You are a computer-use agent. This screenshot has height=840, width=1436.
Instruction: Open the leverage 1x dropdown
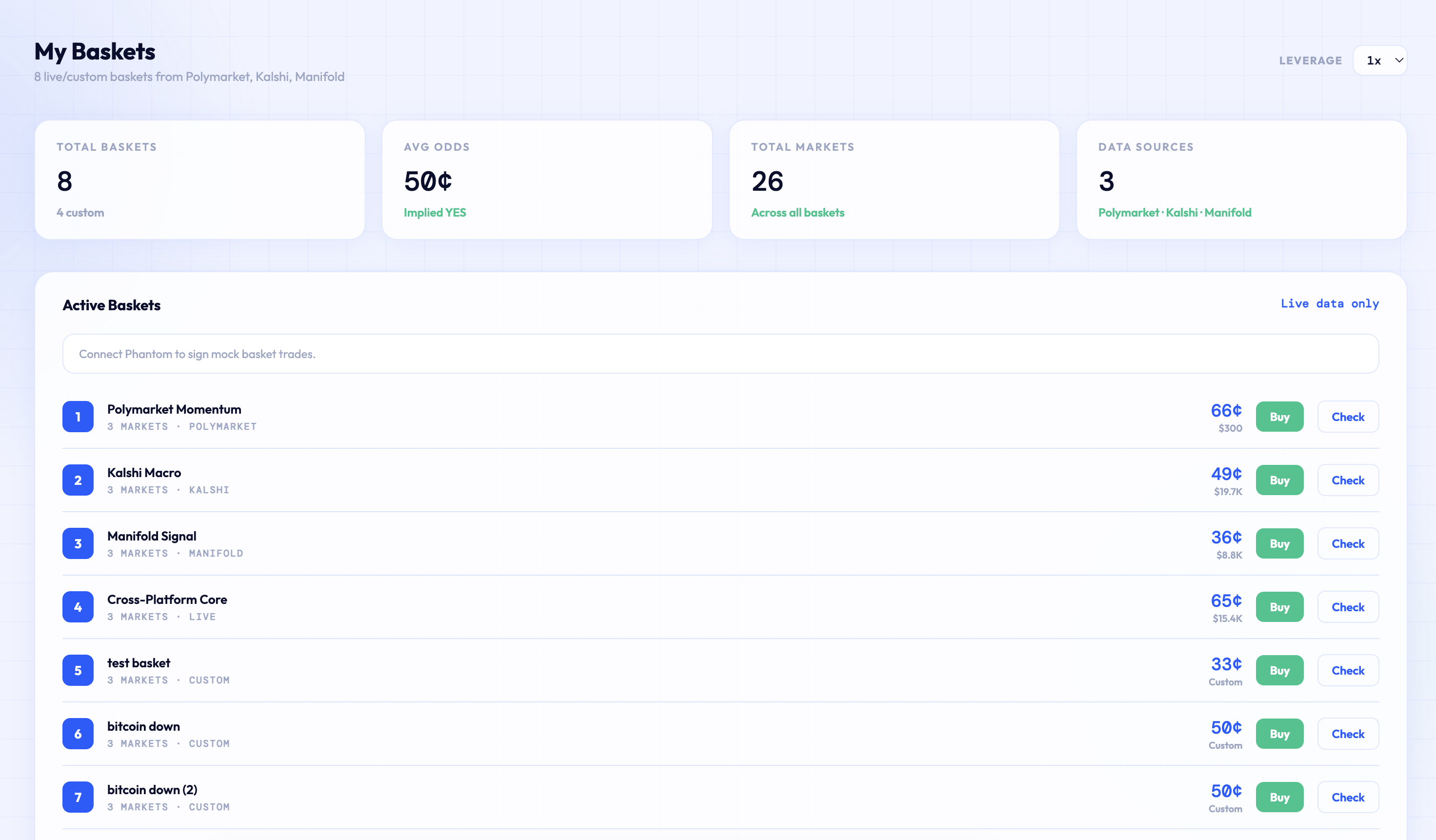click(1379, 60)
